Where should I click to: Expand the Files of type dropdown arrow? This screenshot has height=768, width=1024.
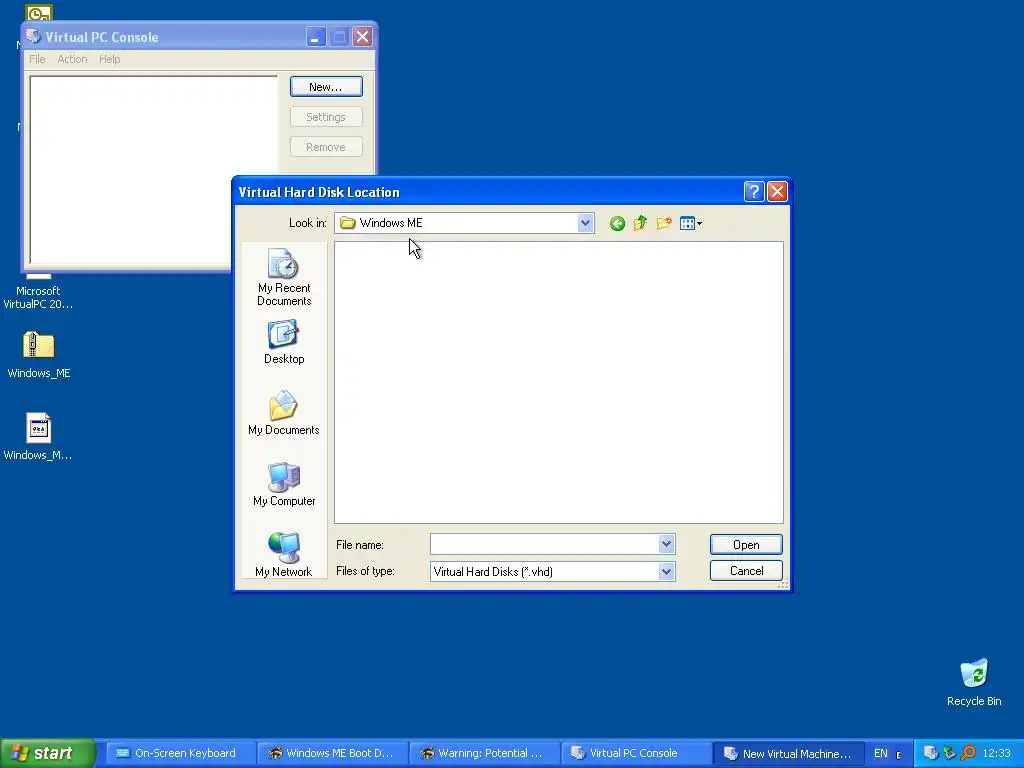[666, 571]
